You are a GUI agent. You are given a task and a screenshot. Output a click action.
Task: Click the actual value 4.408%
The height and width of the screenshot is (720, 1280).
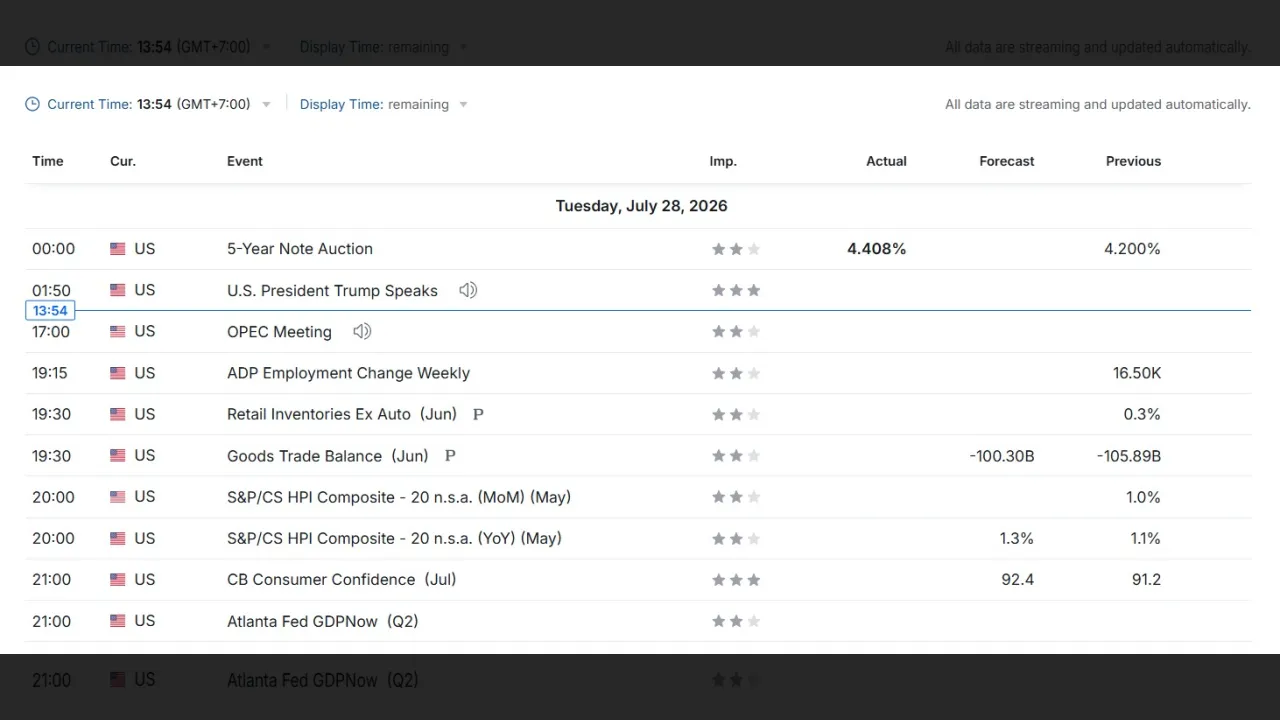point(876,249)
